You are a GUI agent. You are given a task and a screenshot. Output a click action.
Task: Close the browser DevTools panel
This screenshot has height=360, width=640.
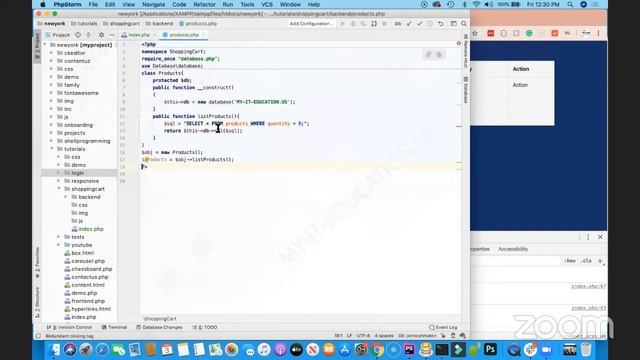tap(600, 237)
